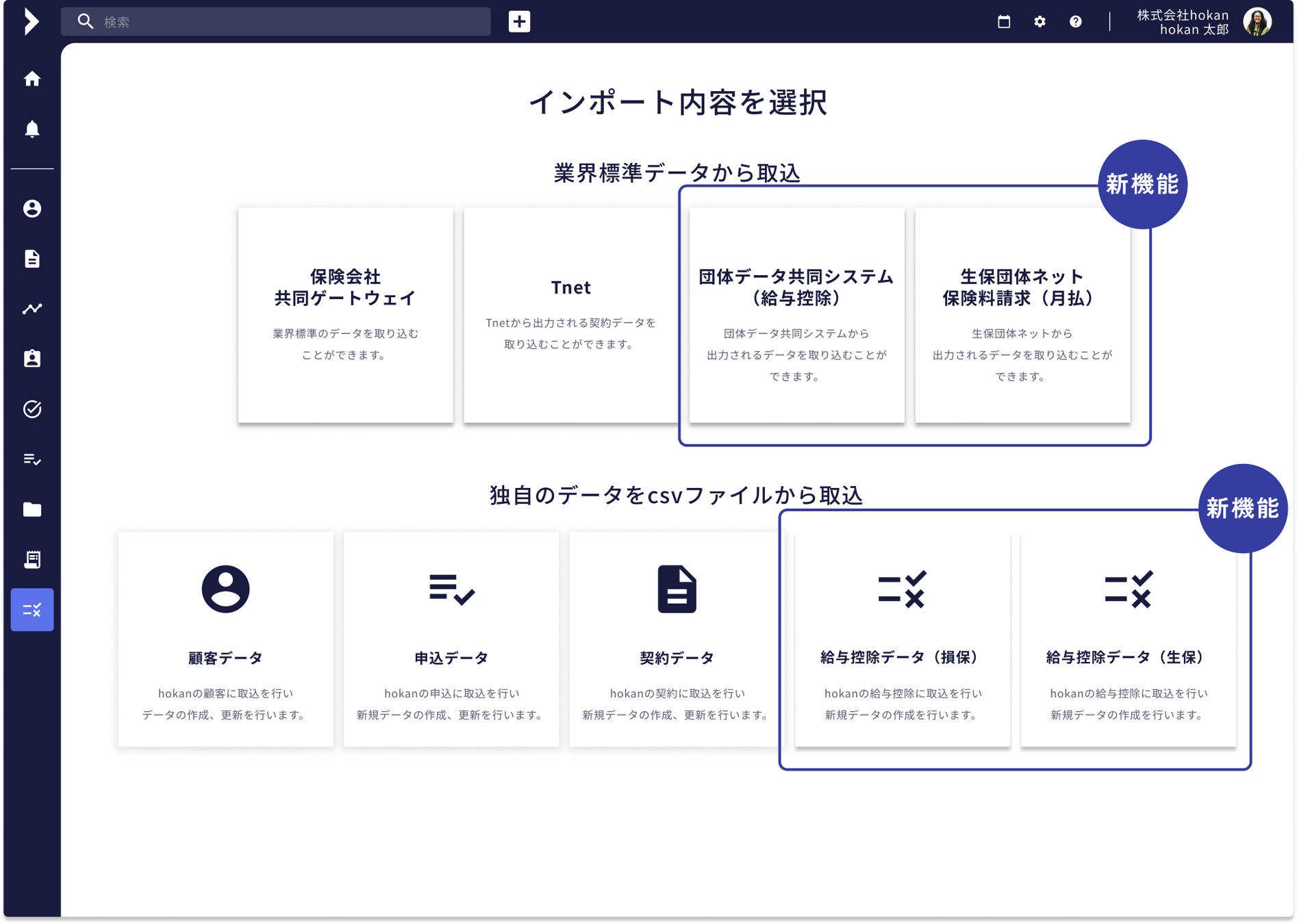Click the hokan logo arrow icon

31,22
